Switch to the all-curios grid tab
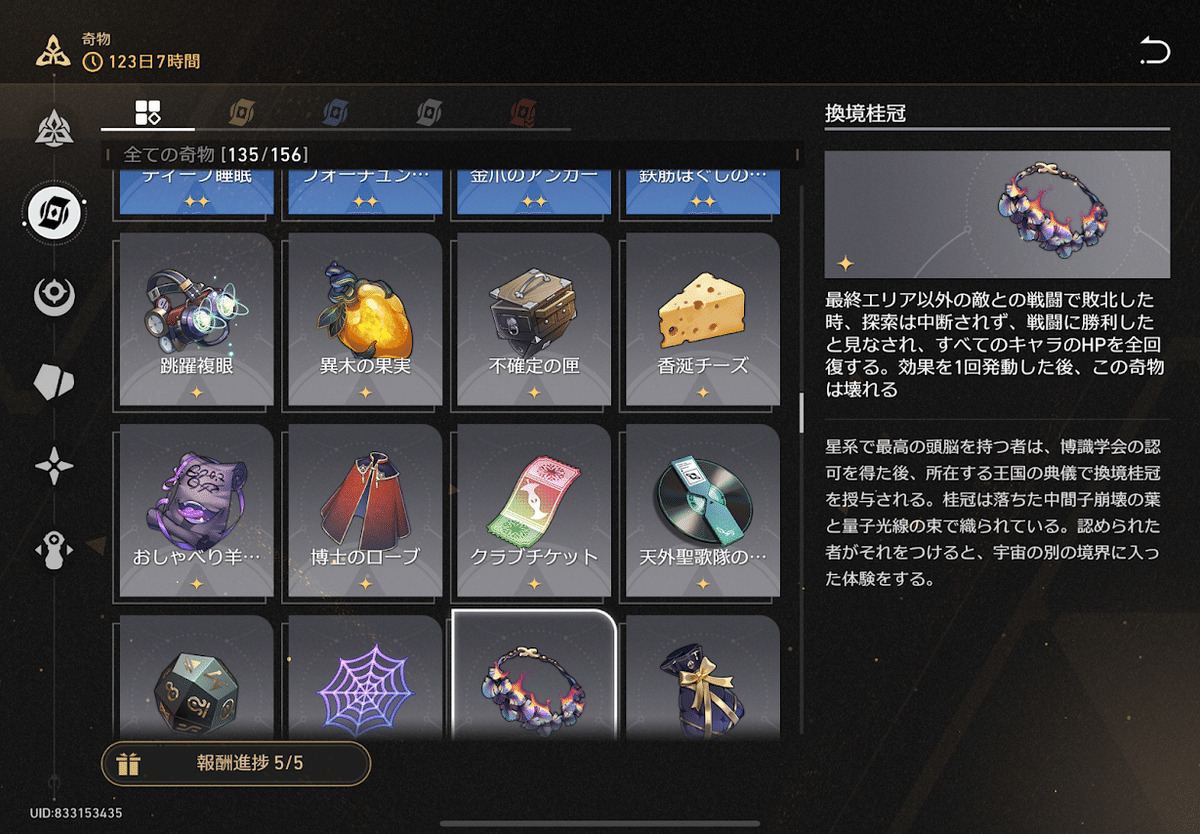The height and width of the screenshot is (834, 1200). [x=148, y=111]
